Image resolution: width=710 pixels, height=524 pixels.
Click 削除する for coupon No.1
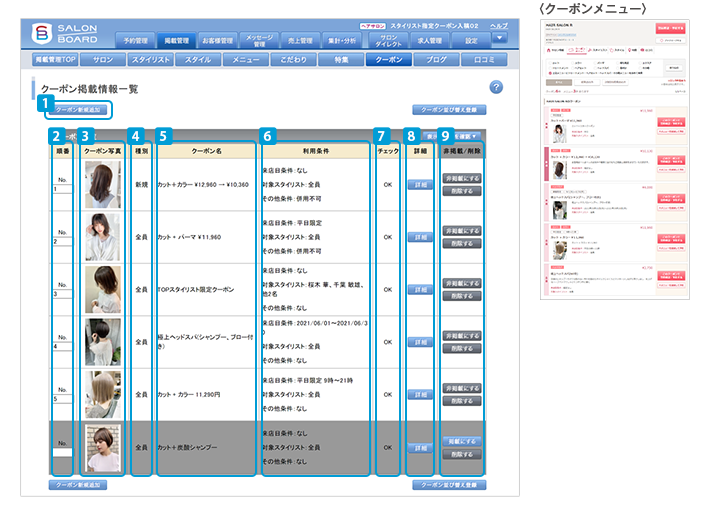coord(462,191)
